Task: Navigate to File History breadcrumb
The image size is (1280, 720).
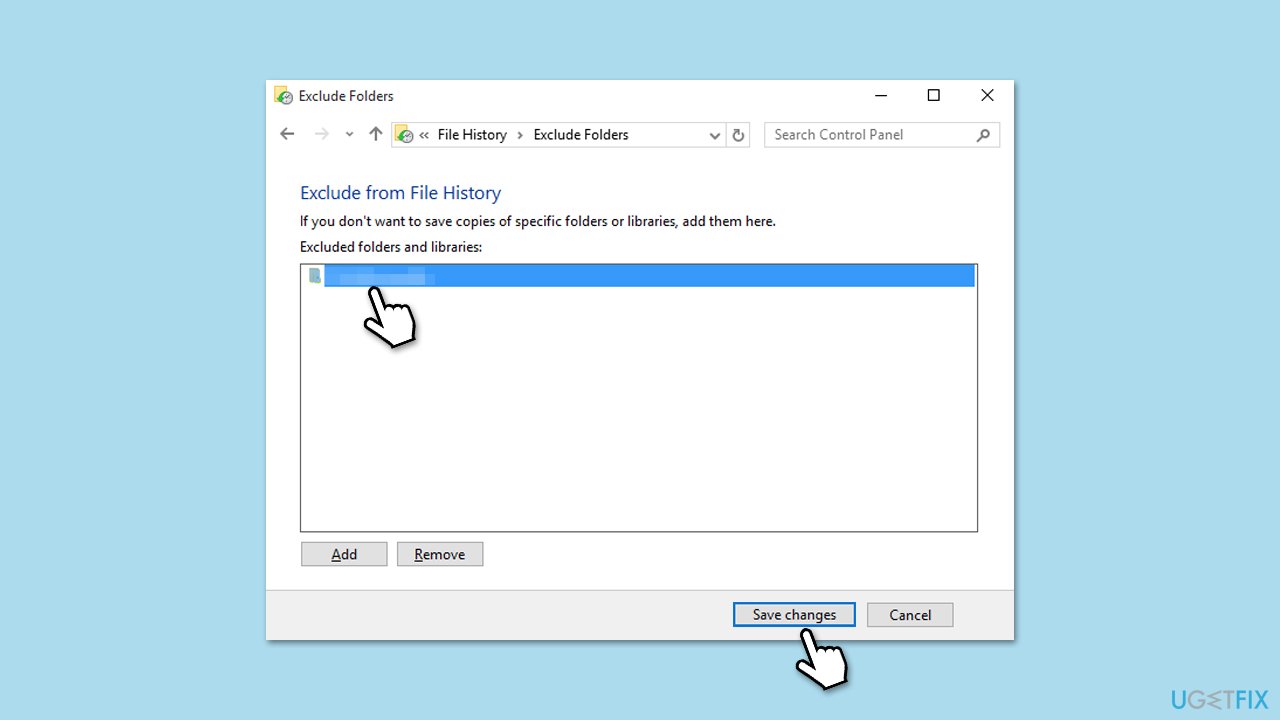Action: 472,135
